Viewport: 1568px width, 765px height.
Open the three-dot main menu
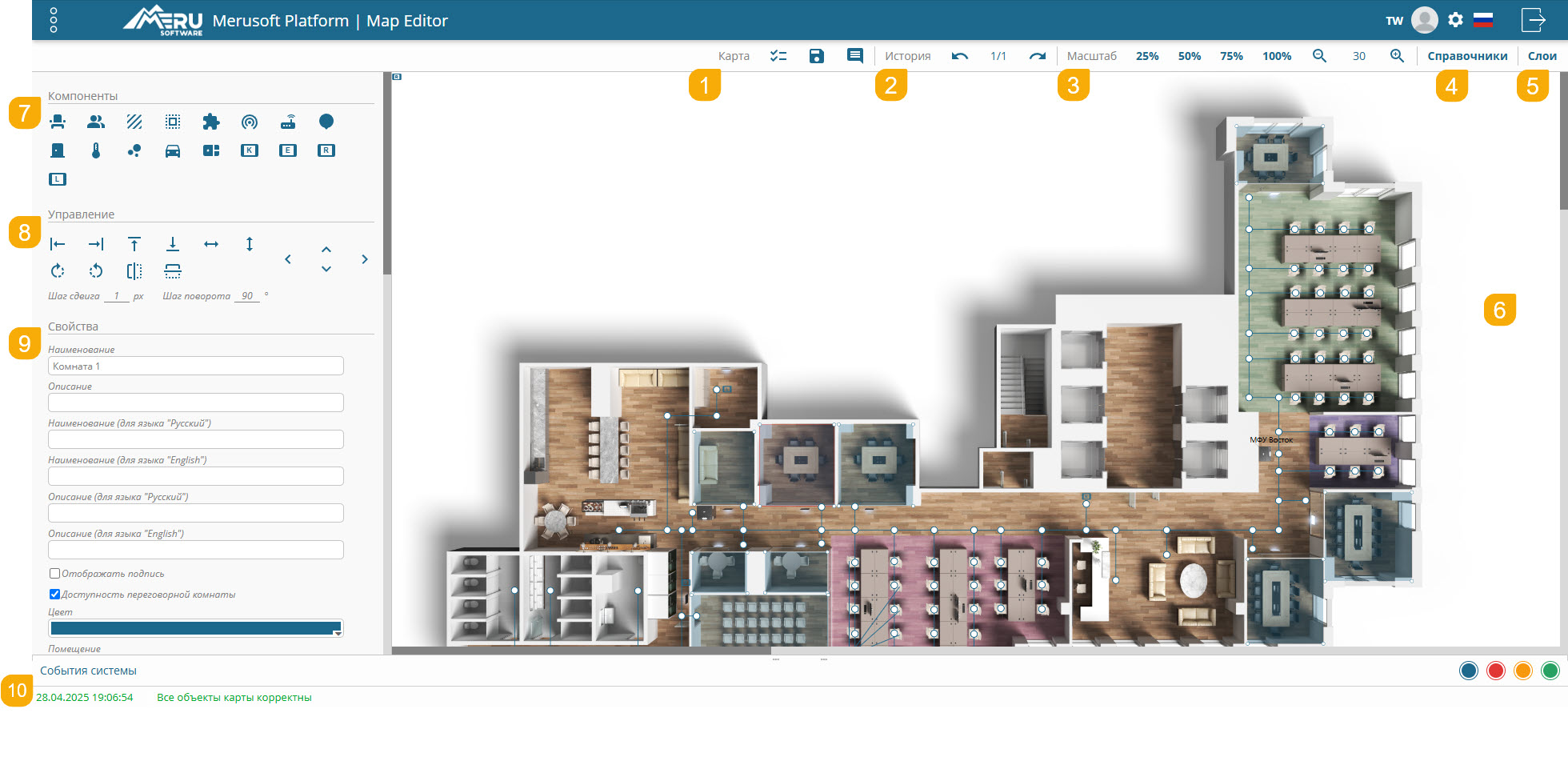(54, 20)
